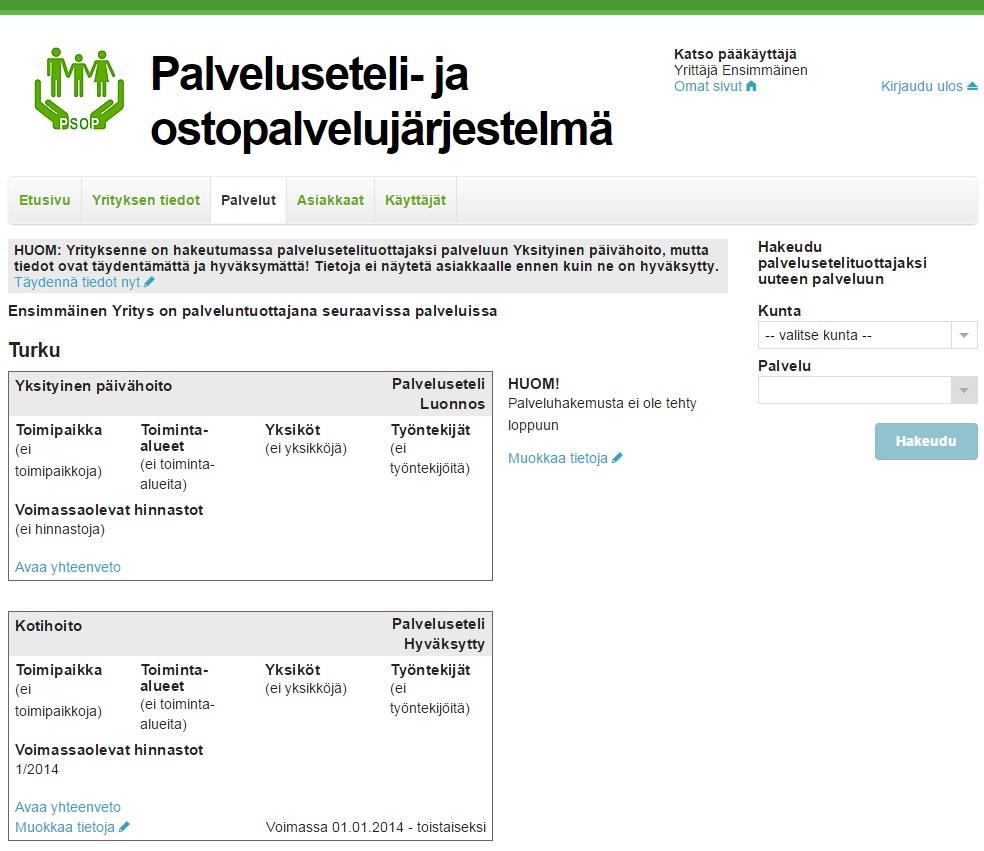Image resolution: width=984 pixels, height=851 pixels.
Task: Click the 1/2014 price list entry
Action: 37,769
